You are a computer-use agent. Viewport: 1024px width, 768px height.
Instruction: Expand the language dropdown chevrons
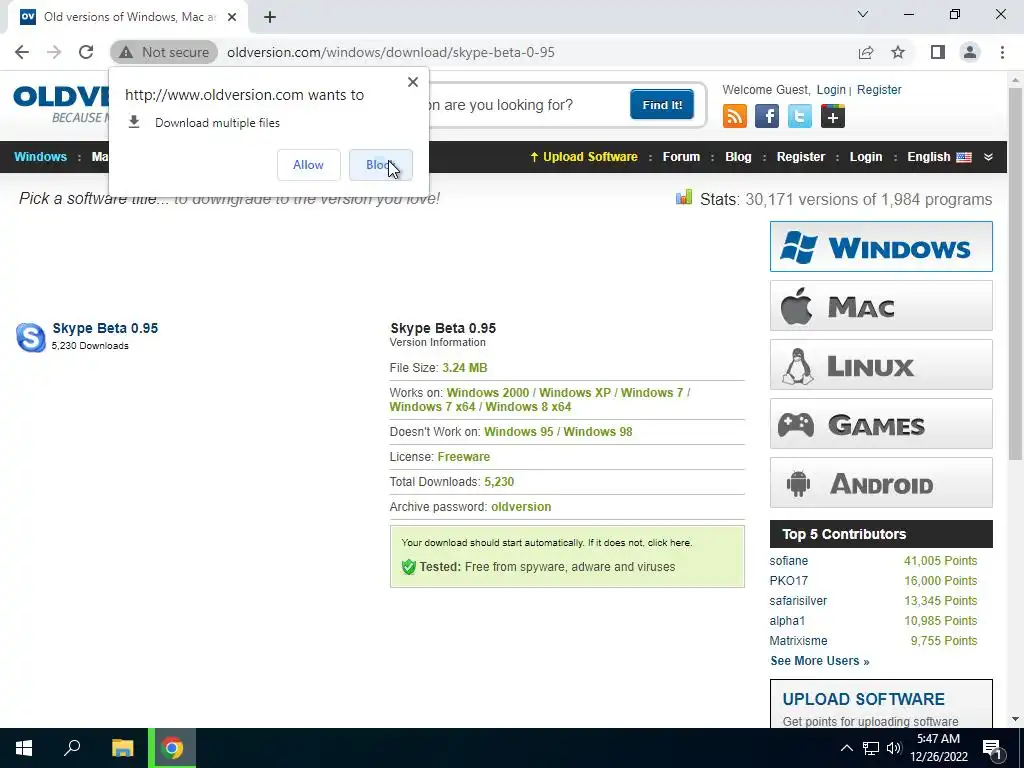click(x=988, y=157)
